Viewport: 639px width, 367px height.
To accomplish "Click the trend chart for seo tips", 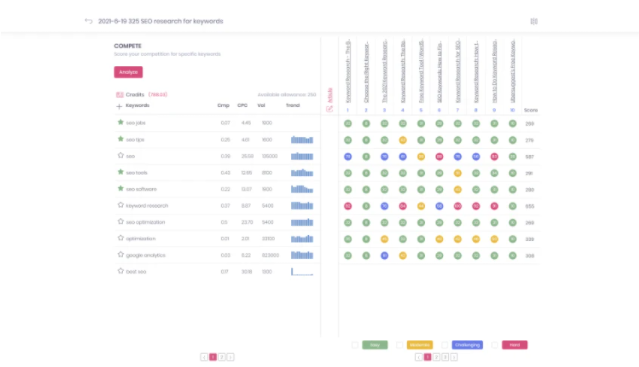I will 302,140.
